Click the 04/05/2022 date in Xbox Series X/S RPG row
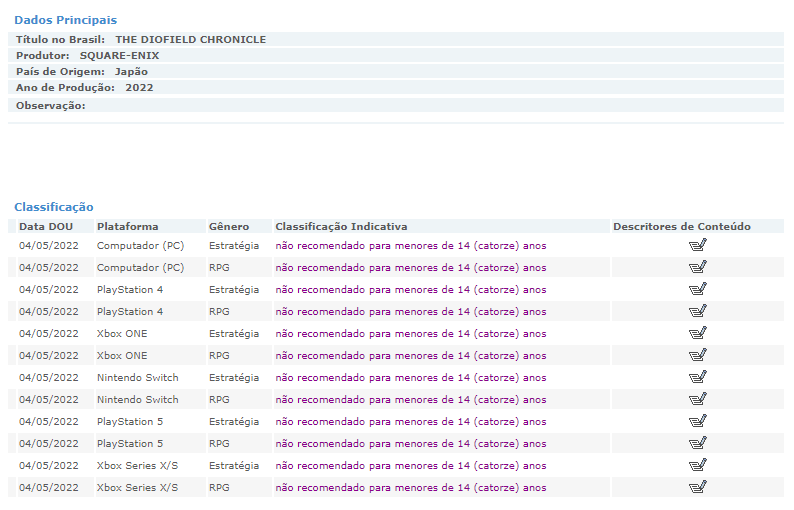This screenshot has height=510, width=794. click(x=49, y=488)
